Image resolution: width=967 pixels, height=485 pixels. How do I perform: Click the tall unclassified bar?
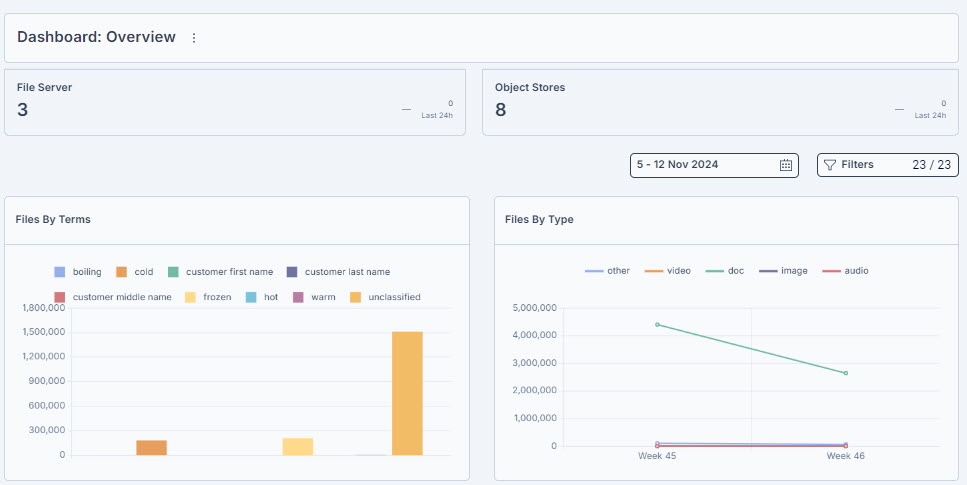pos(407,394)
